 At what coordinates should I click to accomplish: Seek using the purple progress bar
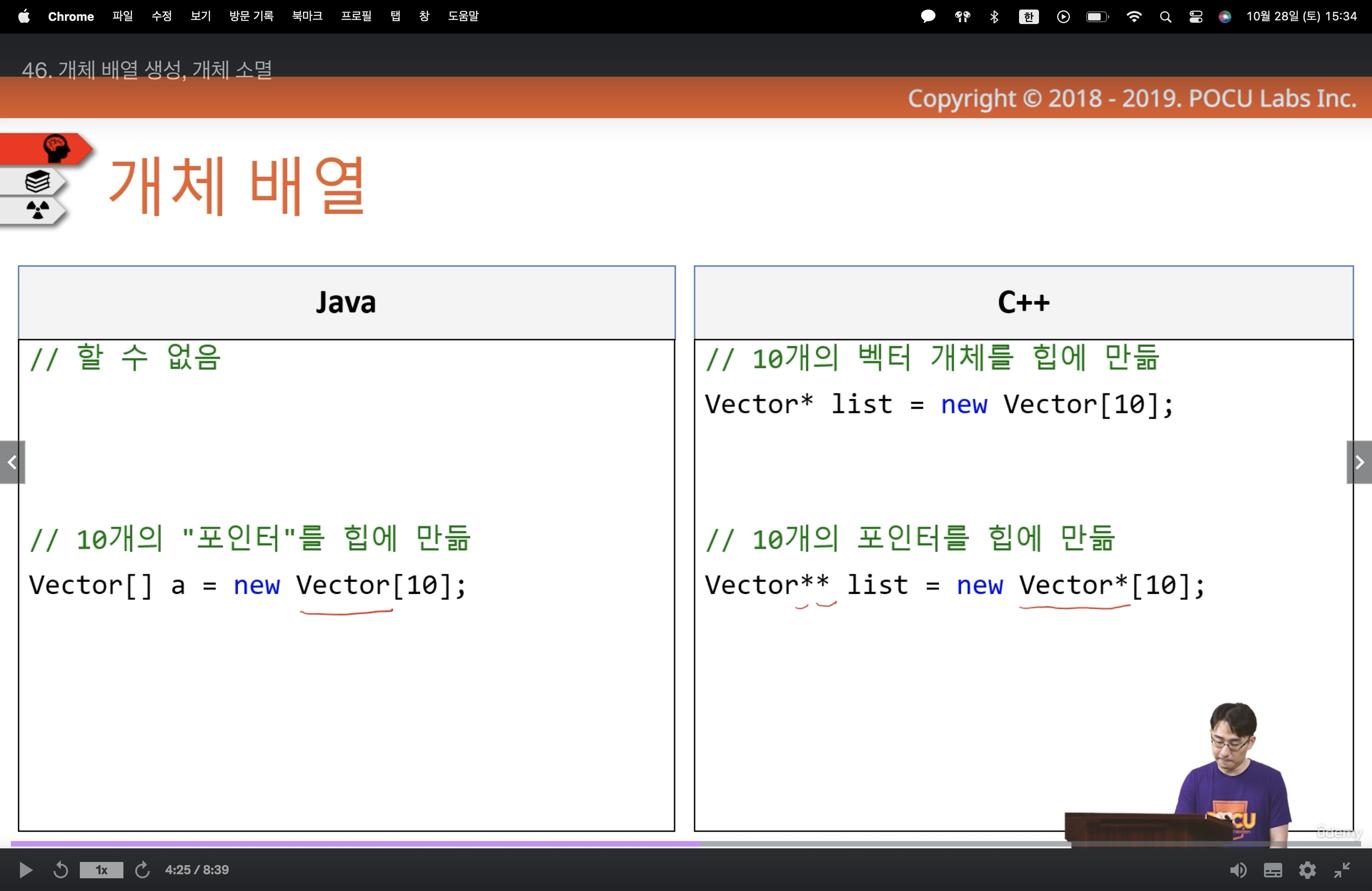pos(355,843)
